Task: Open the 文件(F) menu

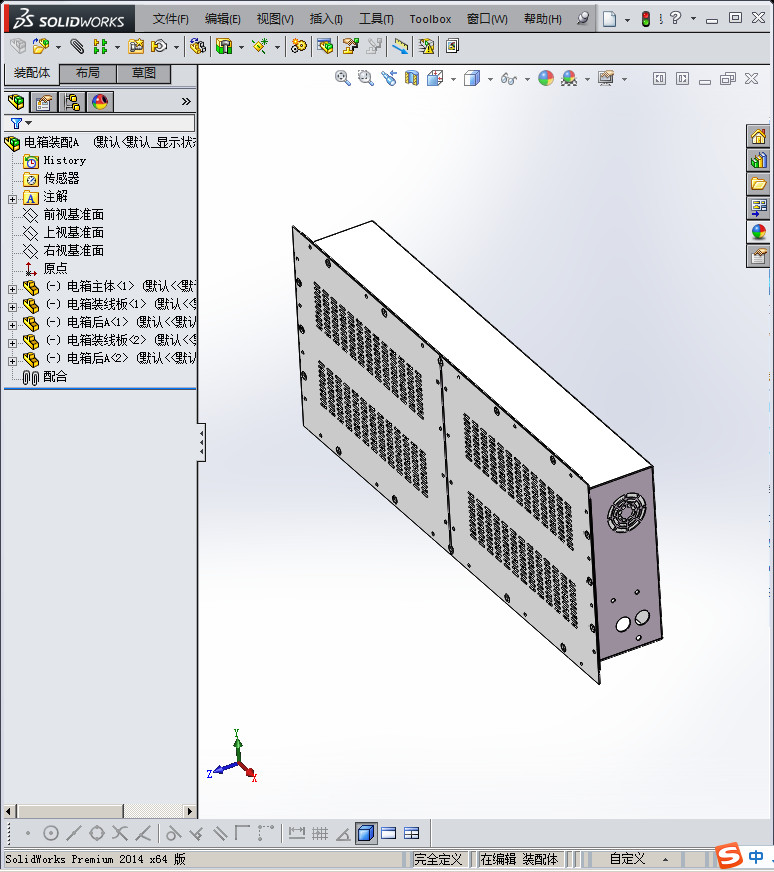Action: coord(171,19)
